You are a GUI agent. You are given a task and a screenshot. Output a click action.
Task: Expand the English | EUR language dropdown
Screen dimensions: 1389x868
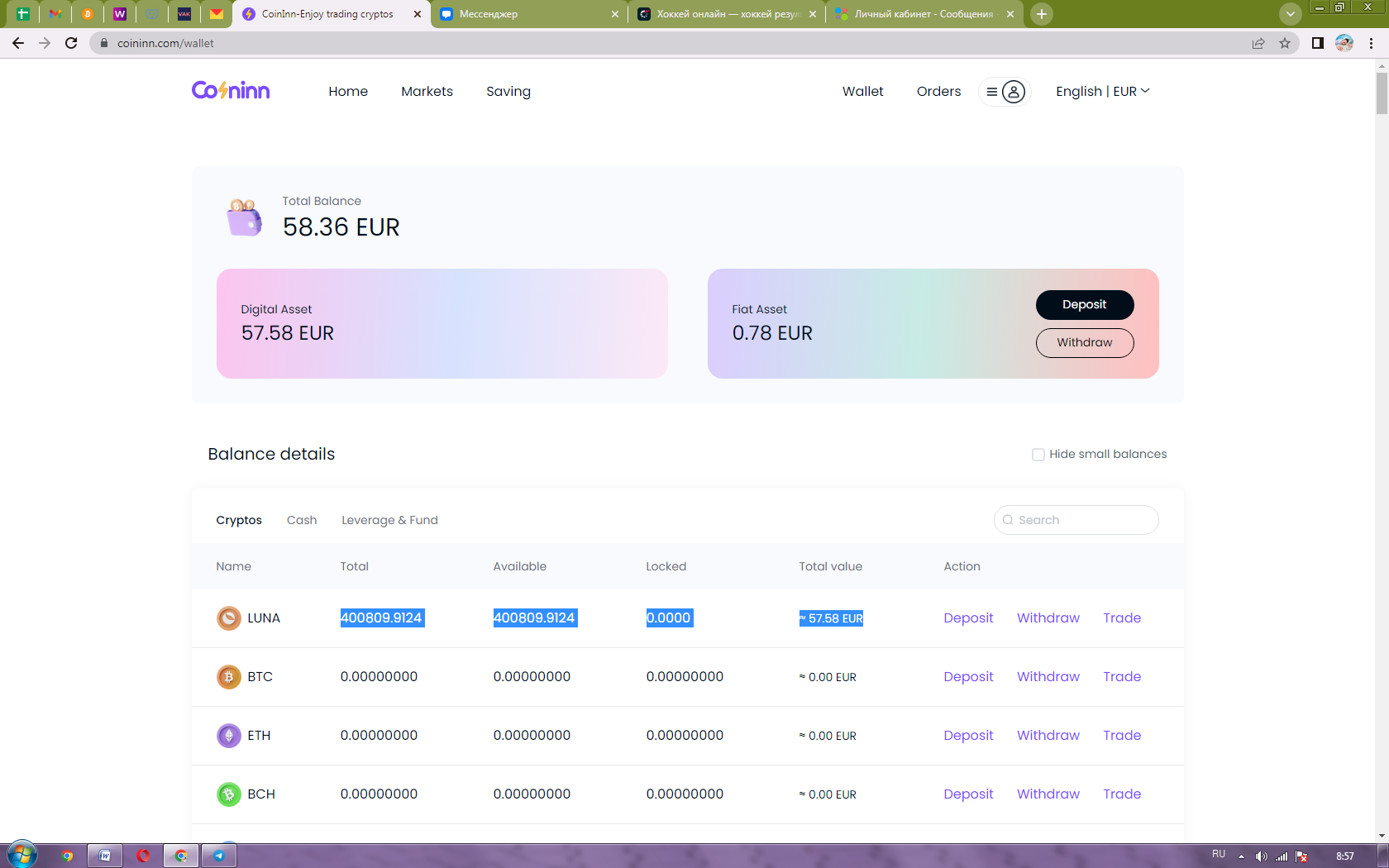coord(1103,92)
